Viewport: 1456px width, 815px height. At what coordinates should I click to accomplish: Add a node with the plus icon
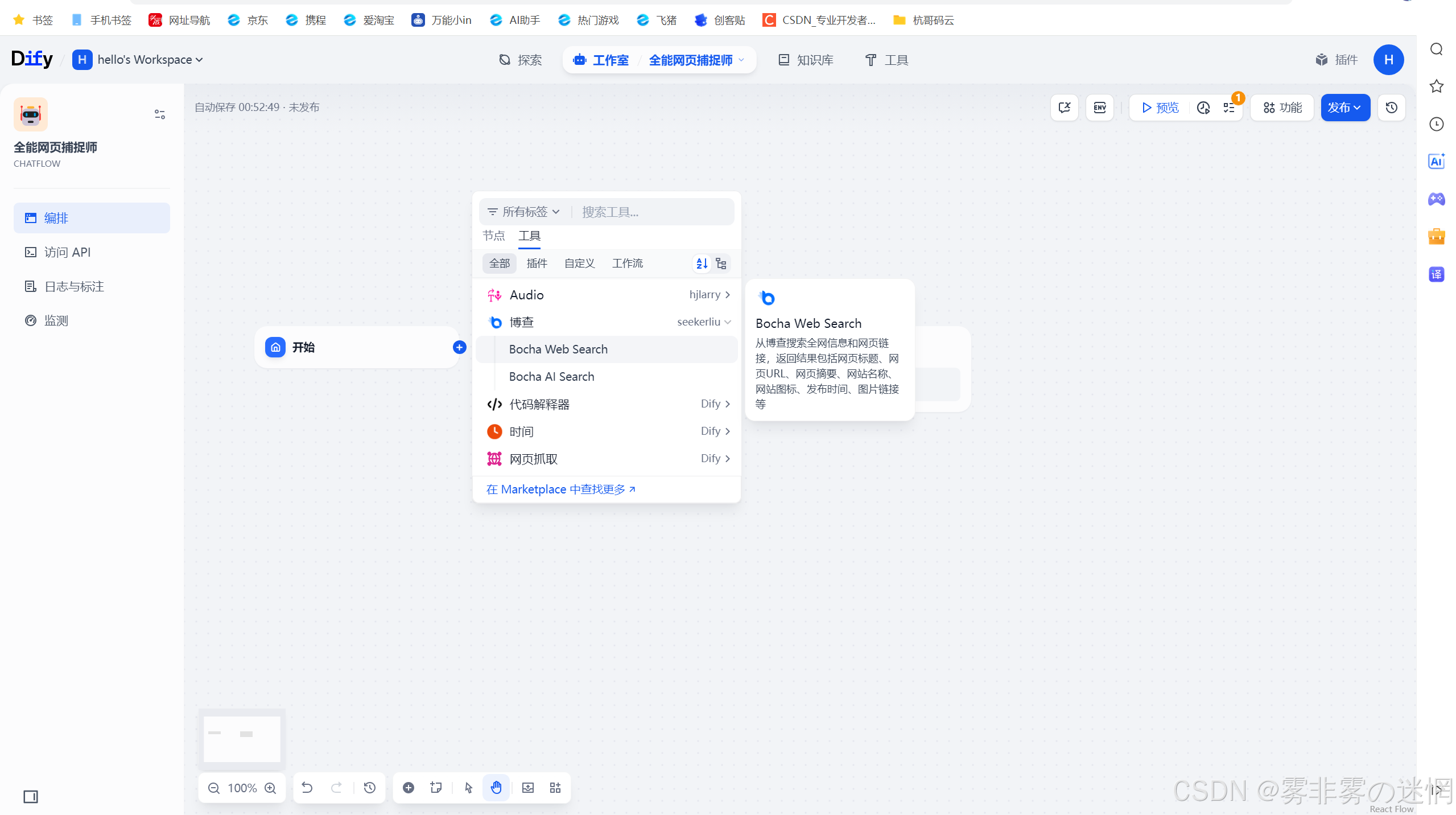tap(409, 788)
